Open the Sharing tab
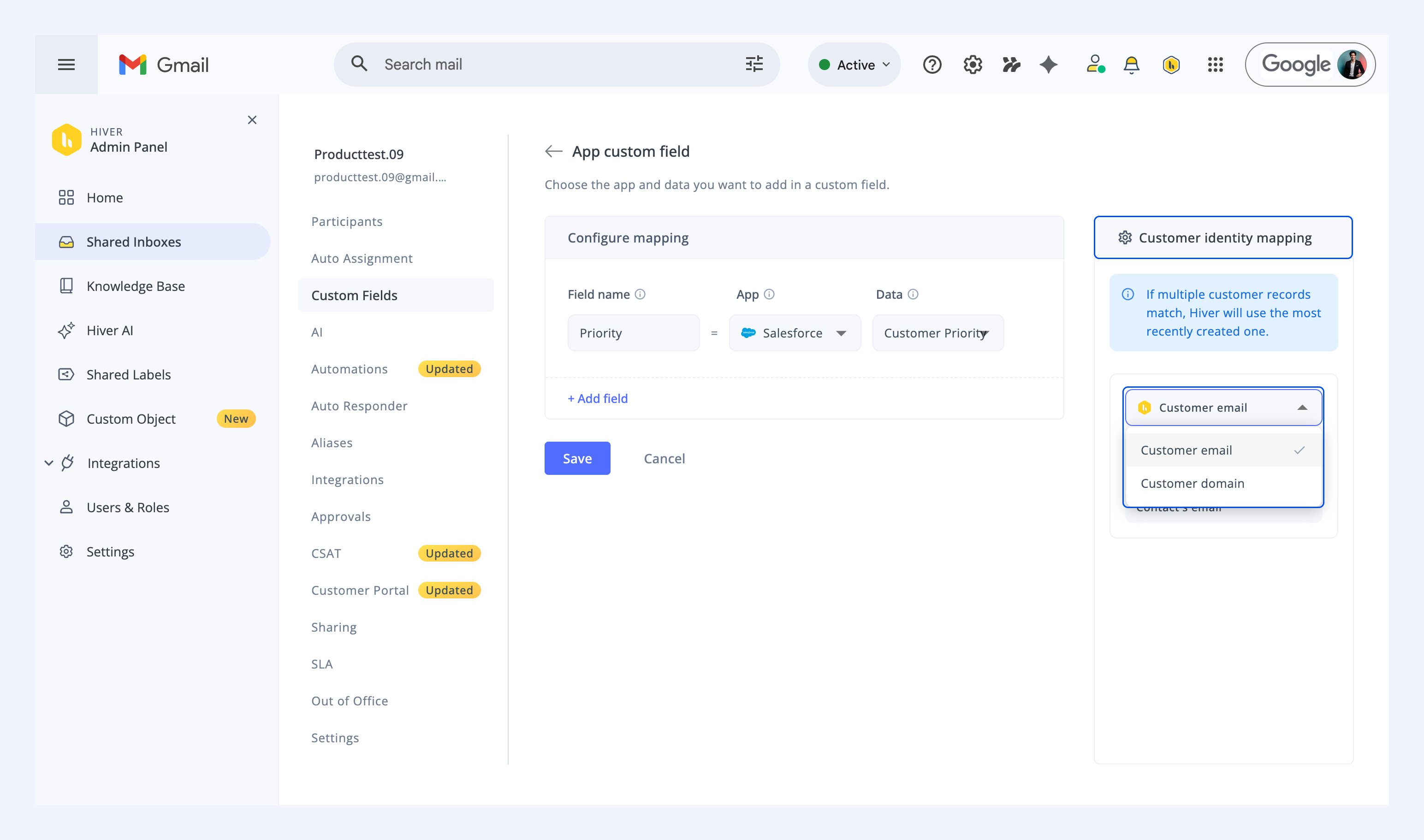The width and height of the screenshot is (1424, 840). [333, 627]
